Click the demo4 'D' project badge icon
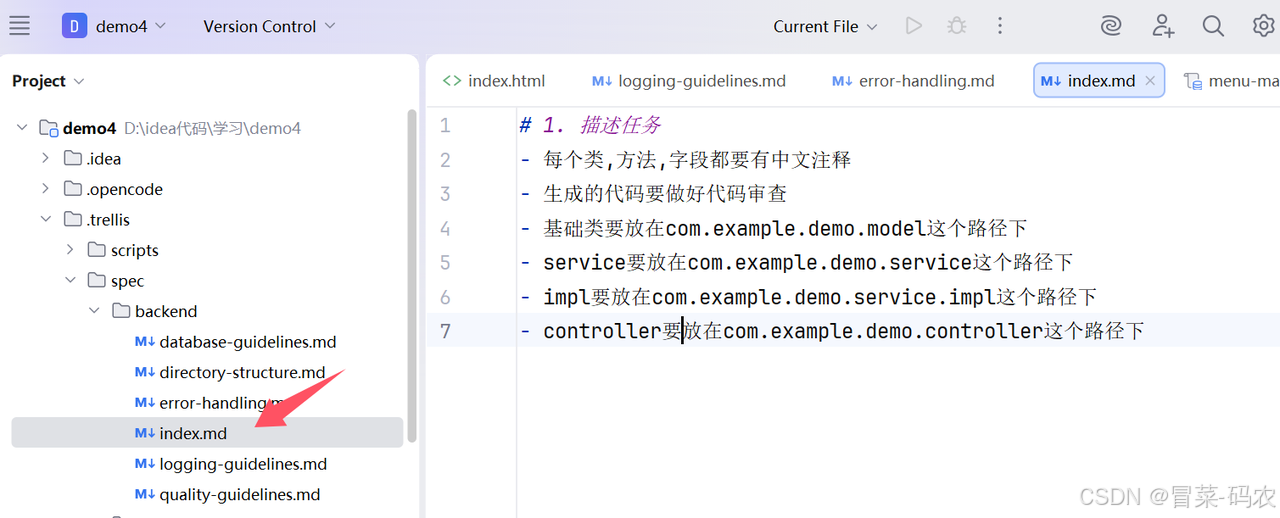 pos(74,26)
